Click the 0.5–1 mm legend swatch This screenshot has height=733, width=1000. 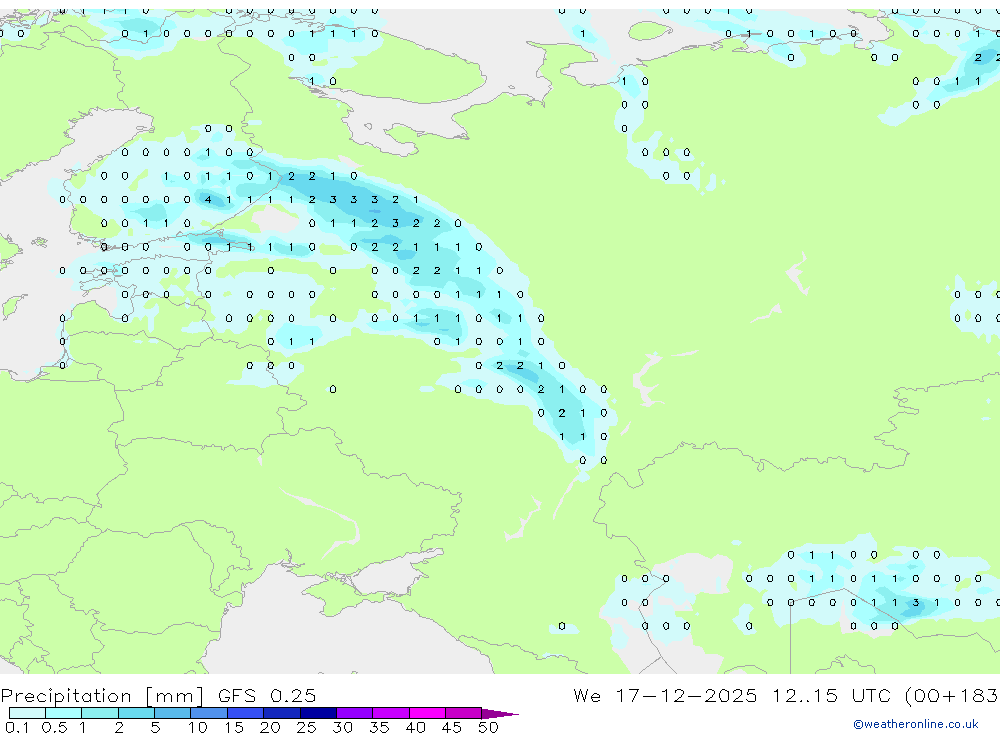[x=64, y=713]
